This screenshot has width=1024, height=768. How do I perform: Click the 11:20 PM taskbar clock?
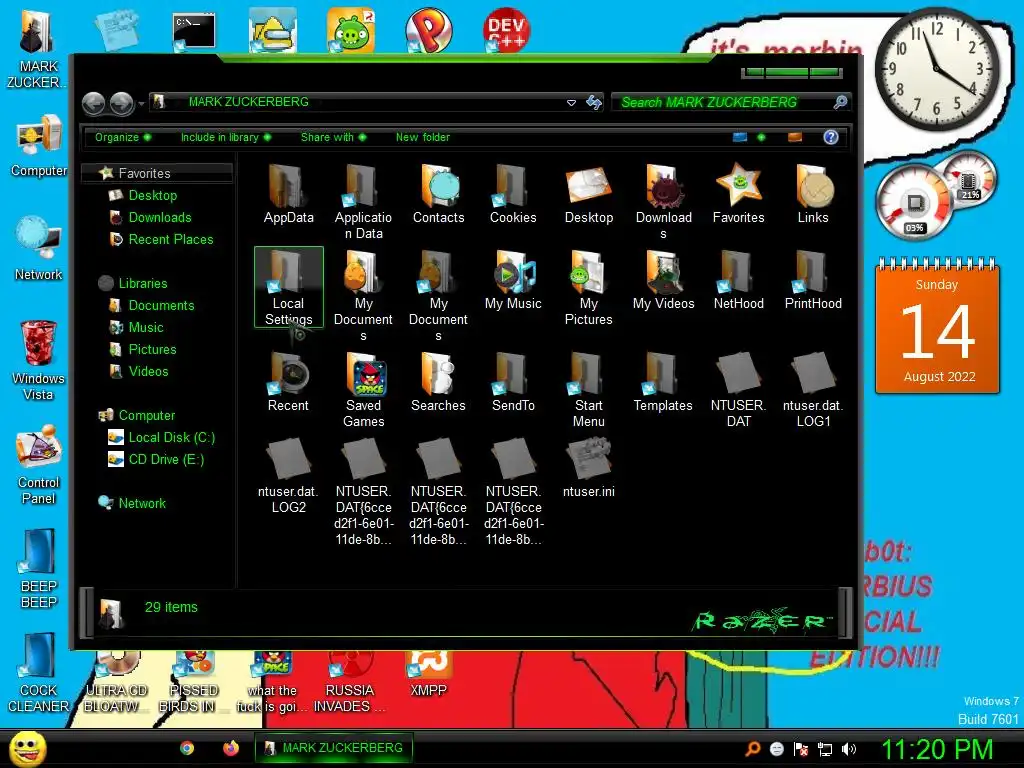[937, 749]
